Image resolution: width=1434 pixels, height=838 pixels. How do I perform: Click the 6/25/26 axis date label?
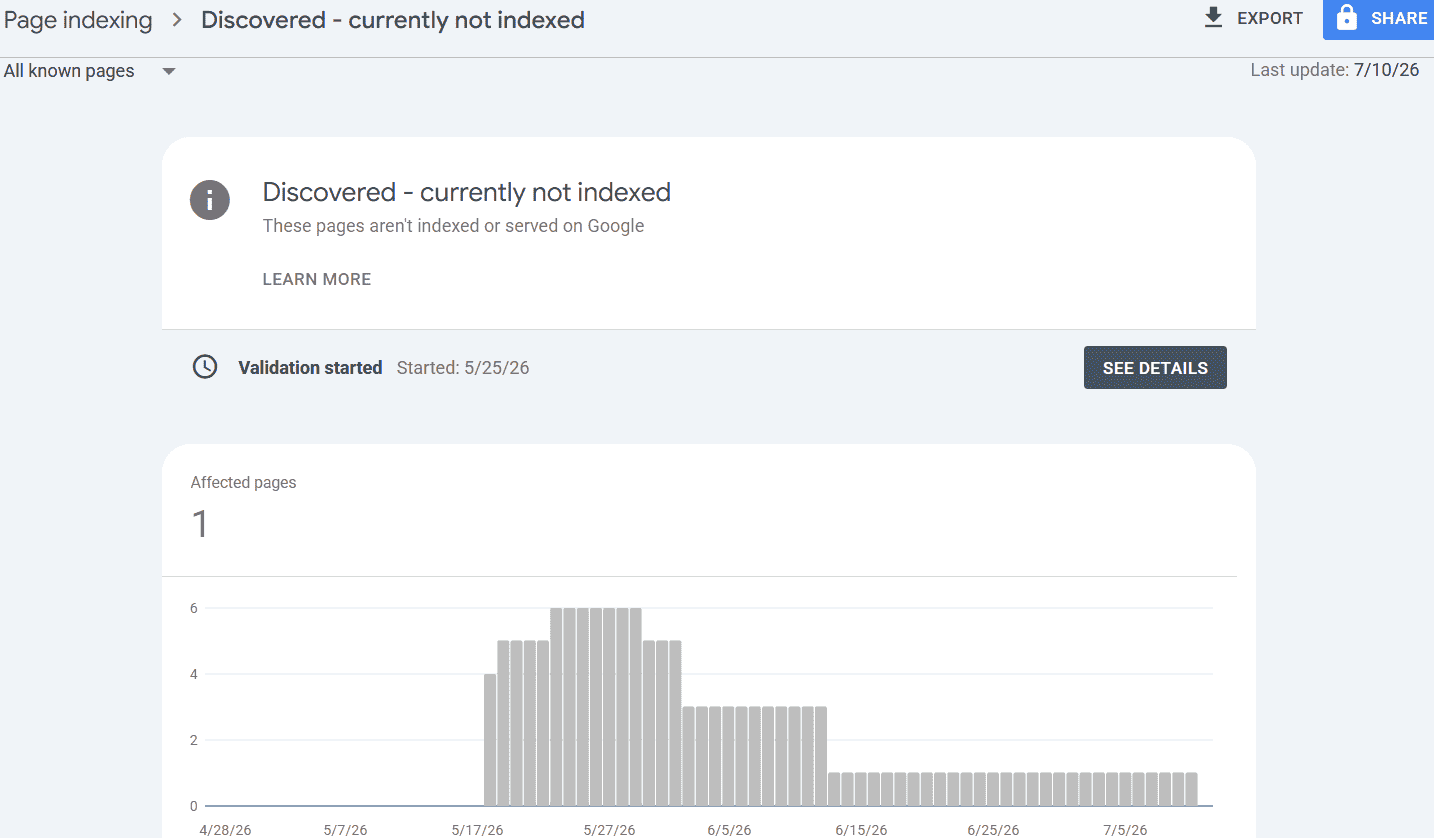(993, 830)
